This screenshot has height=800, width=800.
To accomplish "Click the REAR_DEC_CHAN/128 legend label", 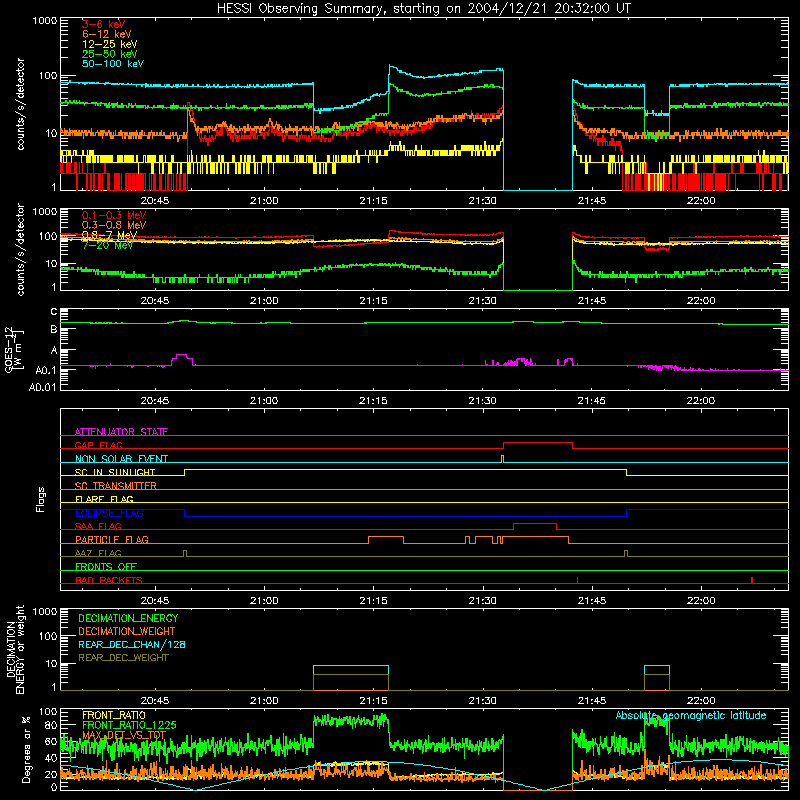I will 132,644.
